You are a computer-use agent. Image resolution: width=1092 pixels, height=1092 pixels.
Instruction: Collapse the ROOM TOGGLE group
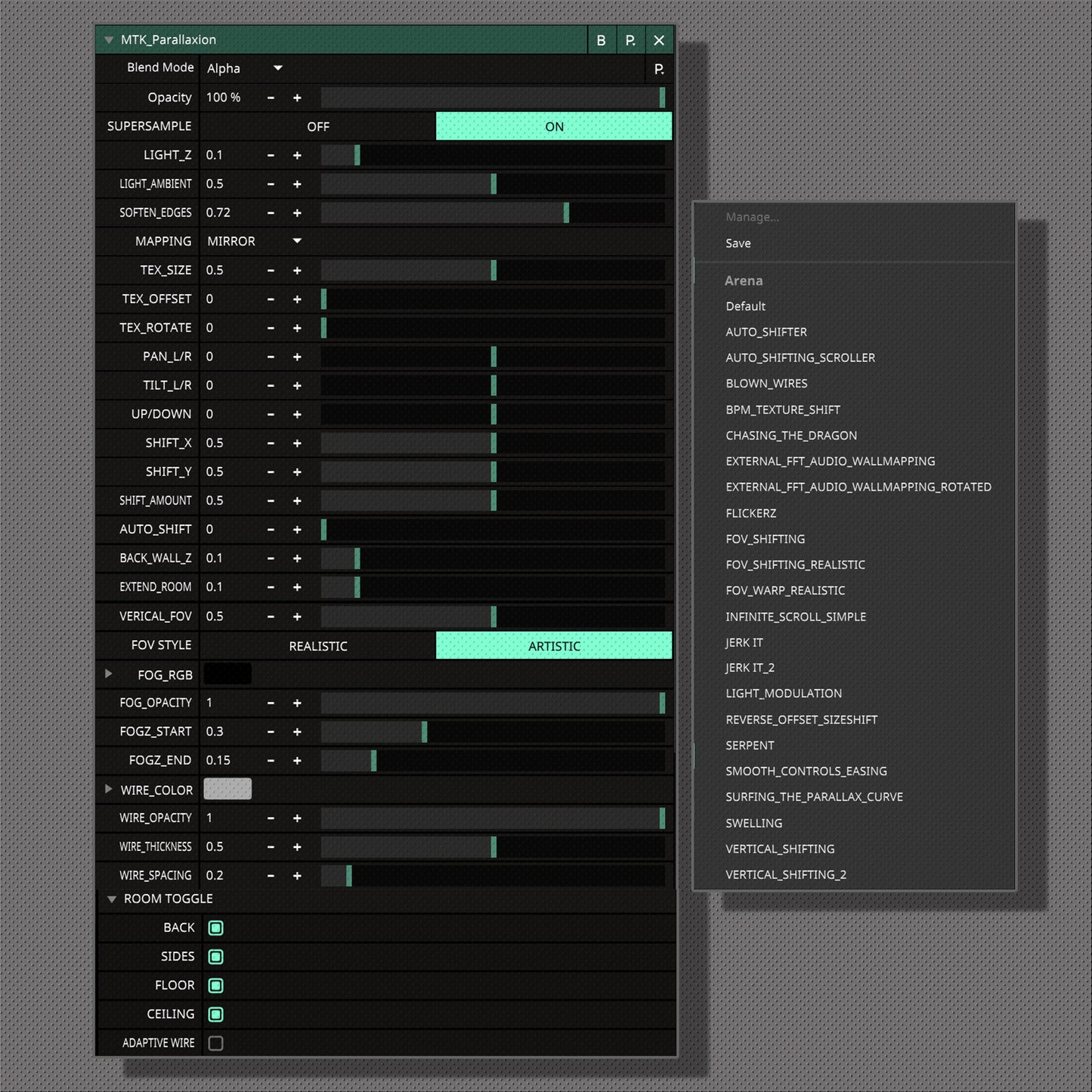(112, 899)
